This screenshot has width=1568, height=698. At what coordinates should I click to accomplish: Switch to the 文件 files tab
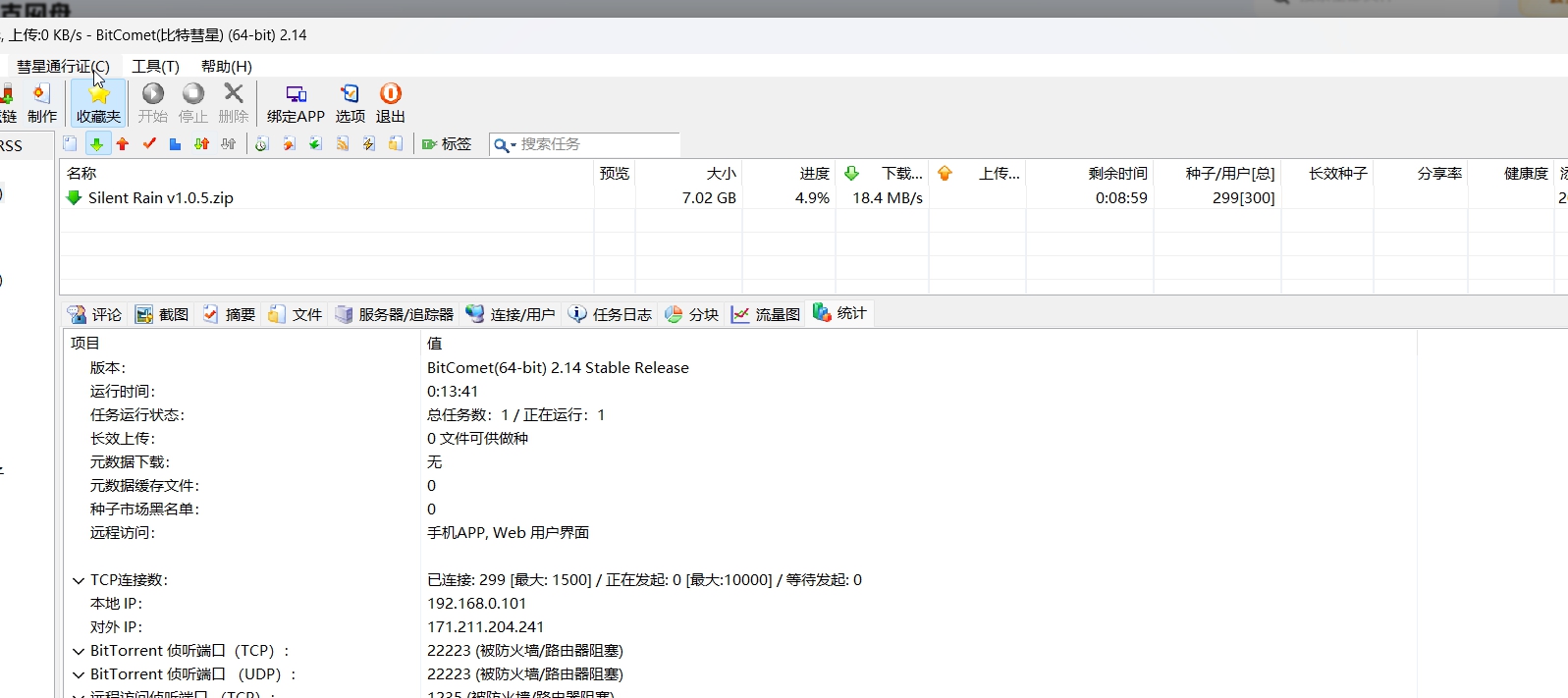point(296,314)
